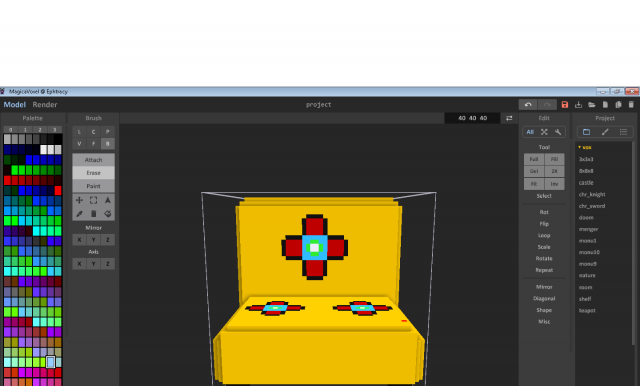Open the wrench settings in the Edit panel
Viewport: 640px width, 386px height.
click(558, 132)
